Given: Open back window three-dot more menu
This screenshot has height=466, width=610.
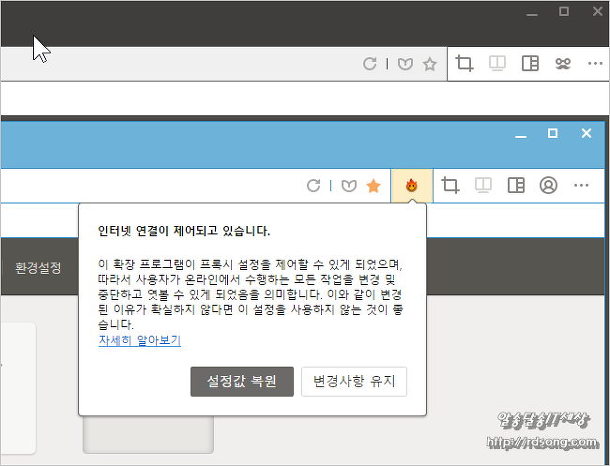Looking at the screenshot, I should (x=593, y=64).
